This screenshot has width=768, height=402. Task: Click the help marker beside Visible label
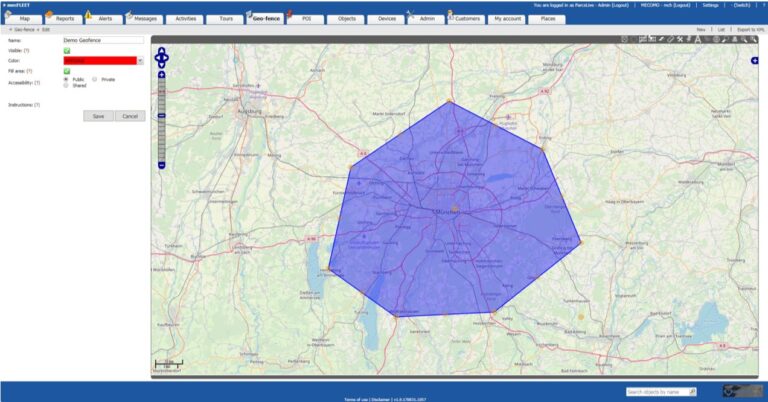click(26, 50)
